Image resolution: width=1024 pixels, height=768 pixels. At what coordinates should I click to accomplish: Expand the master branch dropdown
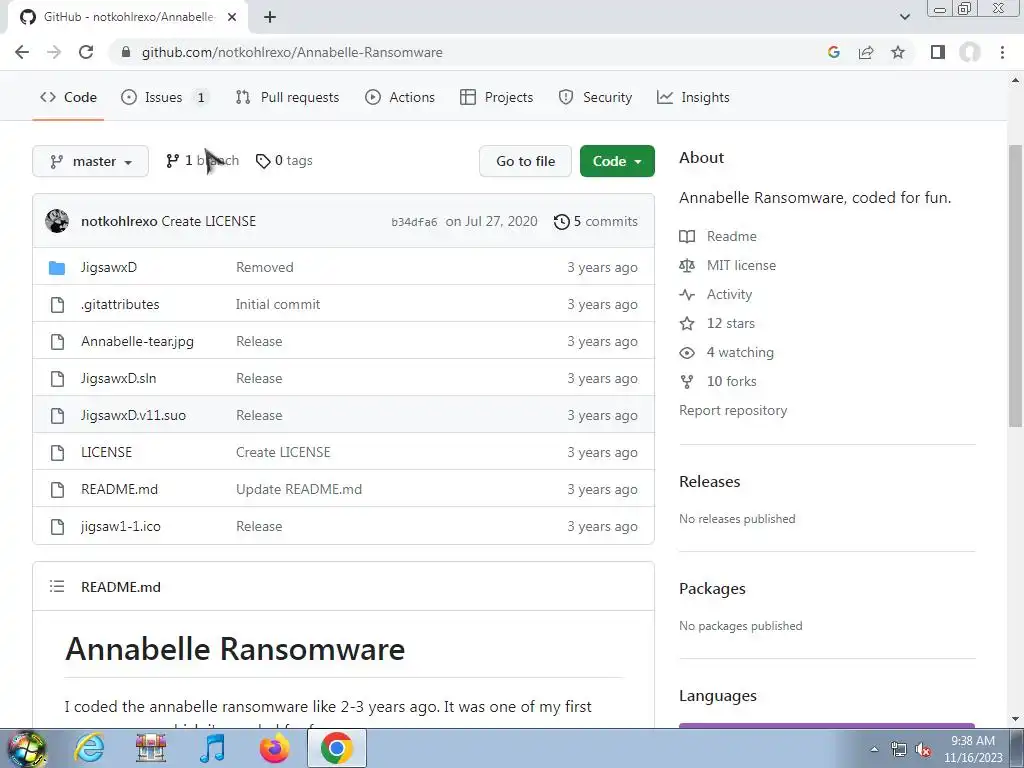90,161
